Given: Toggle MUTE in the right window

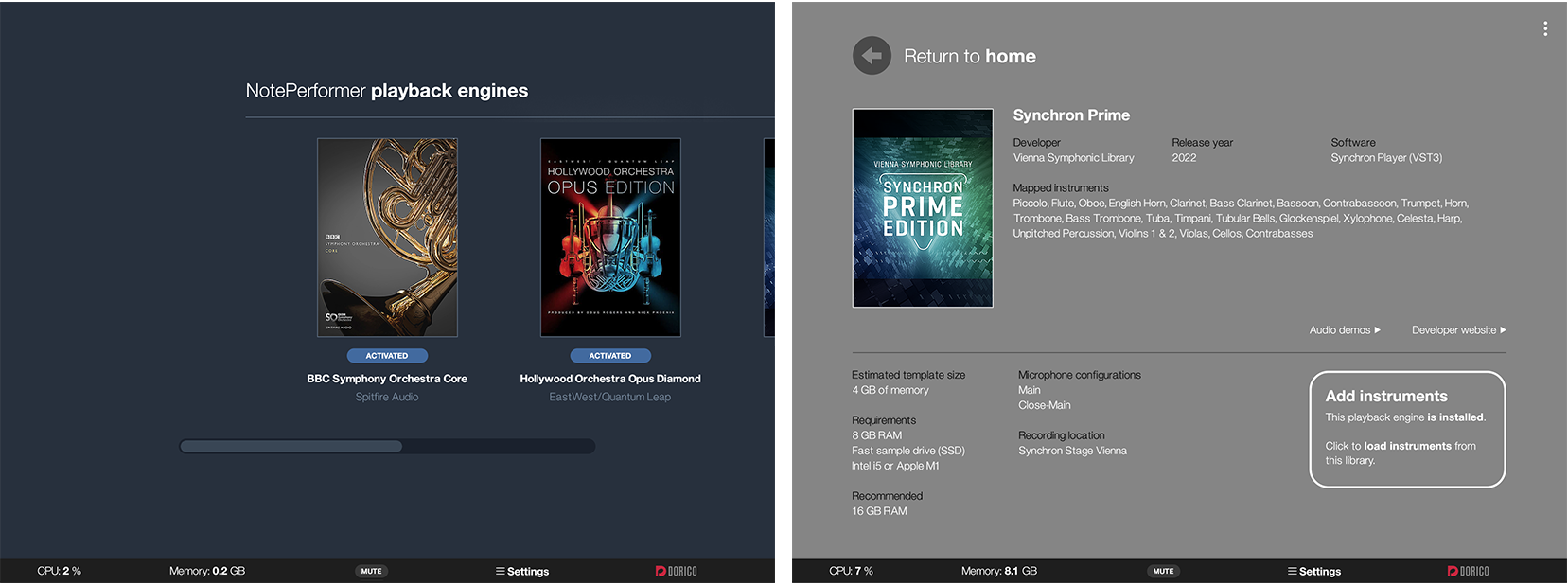Looking at the screenshot, I should (1164, 571).
